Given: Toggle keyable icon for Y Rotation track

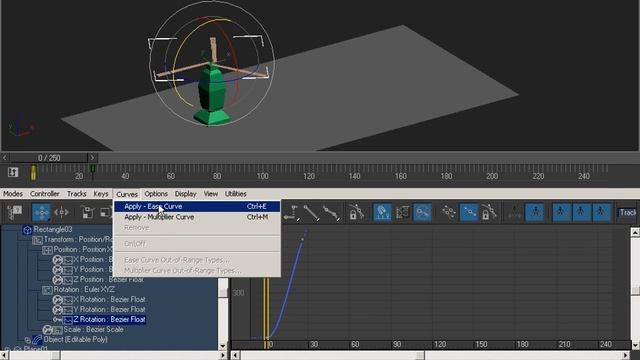Looking at the screenshot, I should tap(58, 309).
